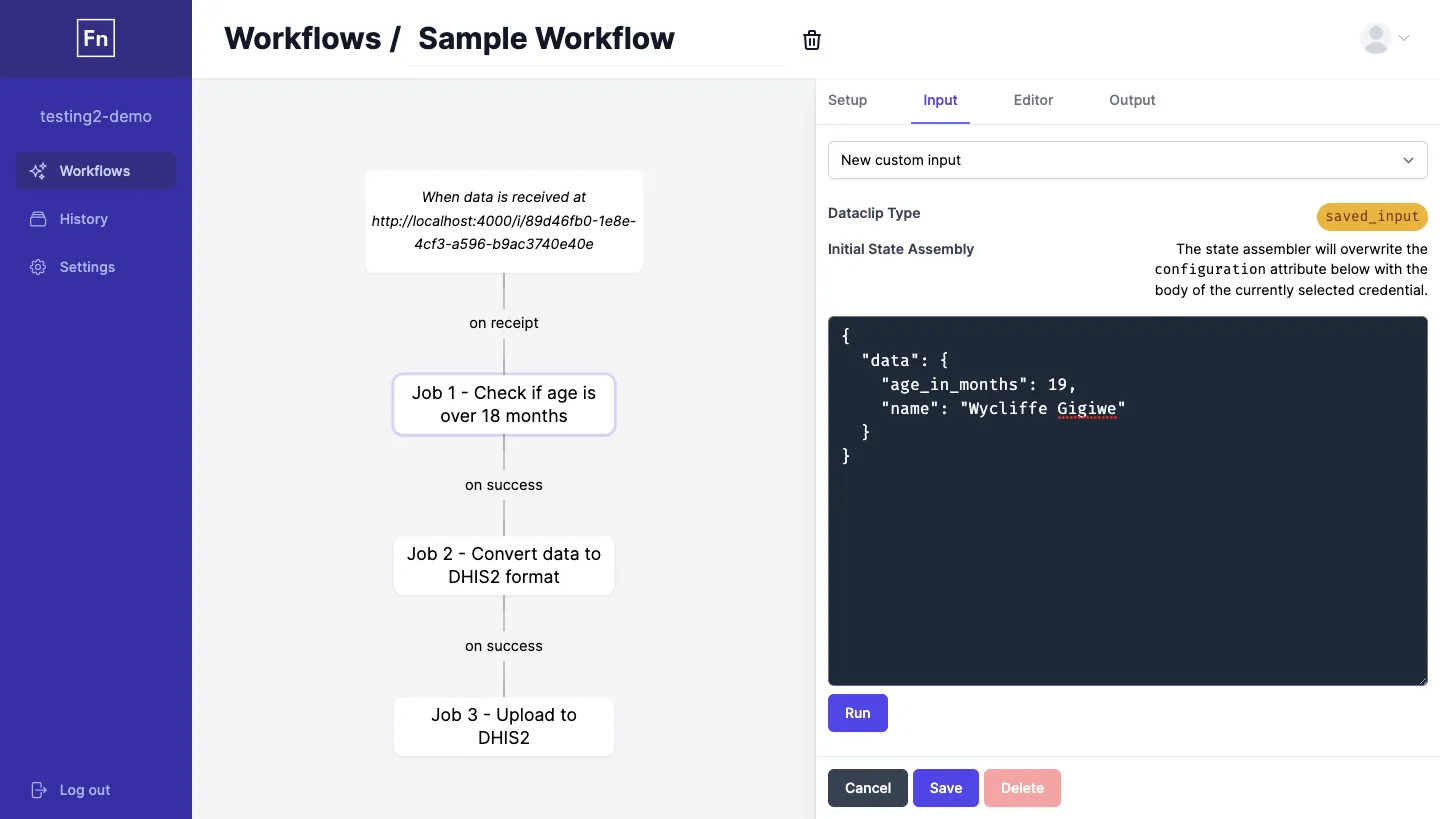Image resolution: width=1440 pixels, height=819 pixels.
Task: Click the History stack icon
Action: 38,219
